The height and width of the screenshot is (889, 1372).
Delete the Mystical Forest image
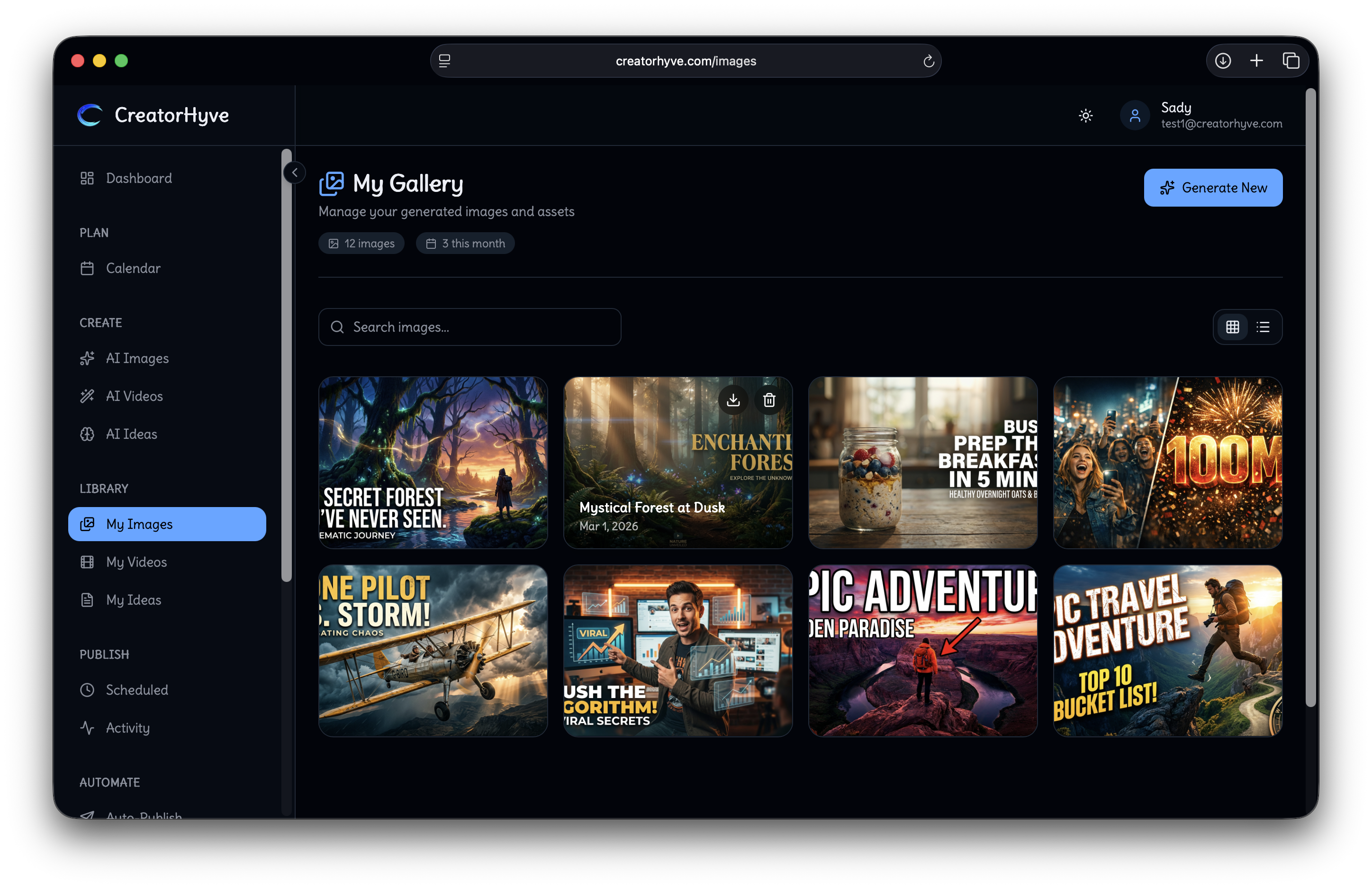click(769, 399)
